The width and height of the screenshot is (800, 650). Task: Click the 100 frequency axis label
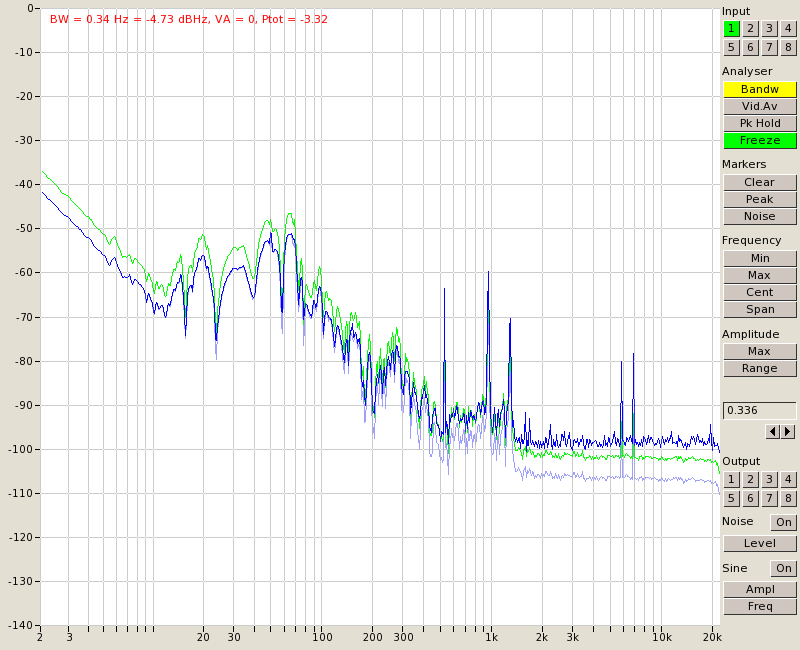[322, 637]
